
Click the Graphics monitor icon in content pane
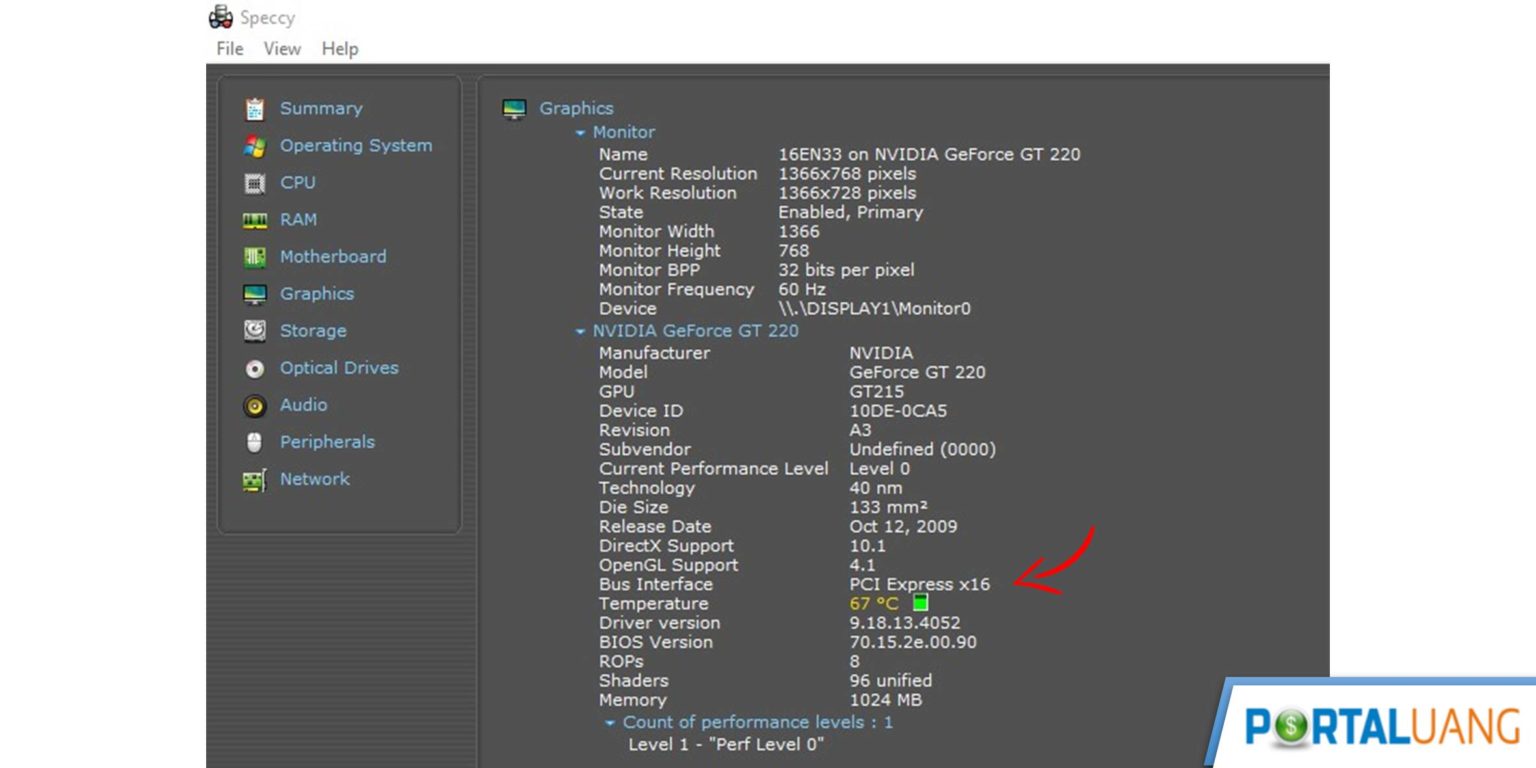[x=514, y=108]
